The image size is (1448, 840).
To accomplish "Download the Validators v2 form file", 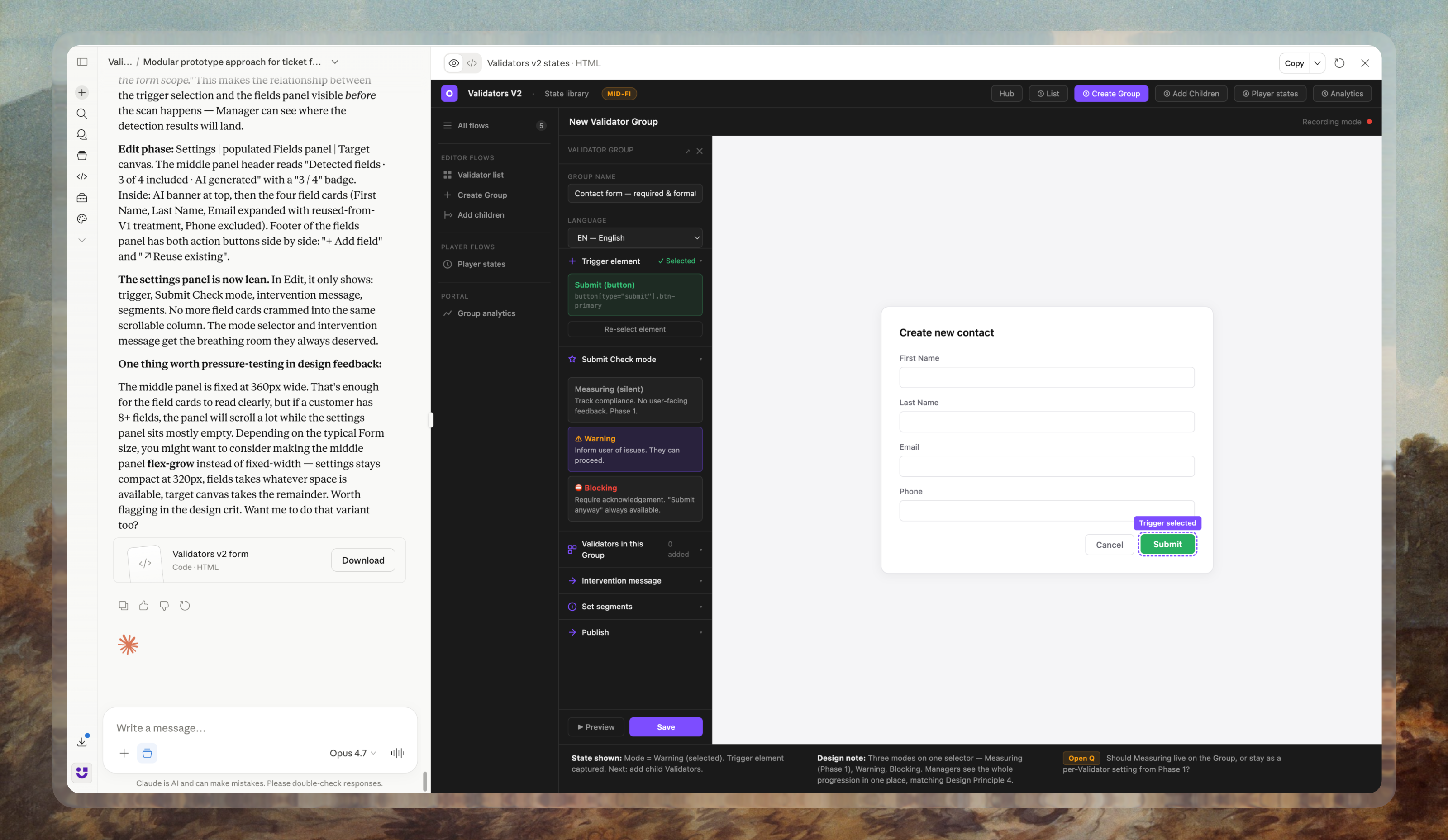I will (x=363, y=560).
